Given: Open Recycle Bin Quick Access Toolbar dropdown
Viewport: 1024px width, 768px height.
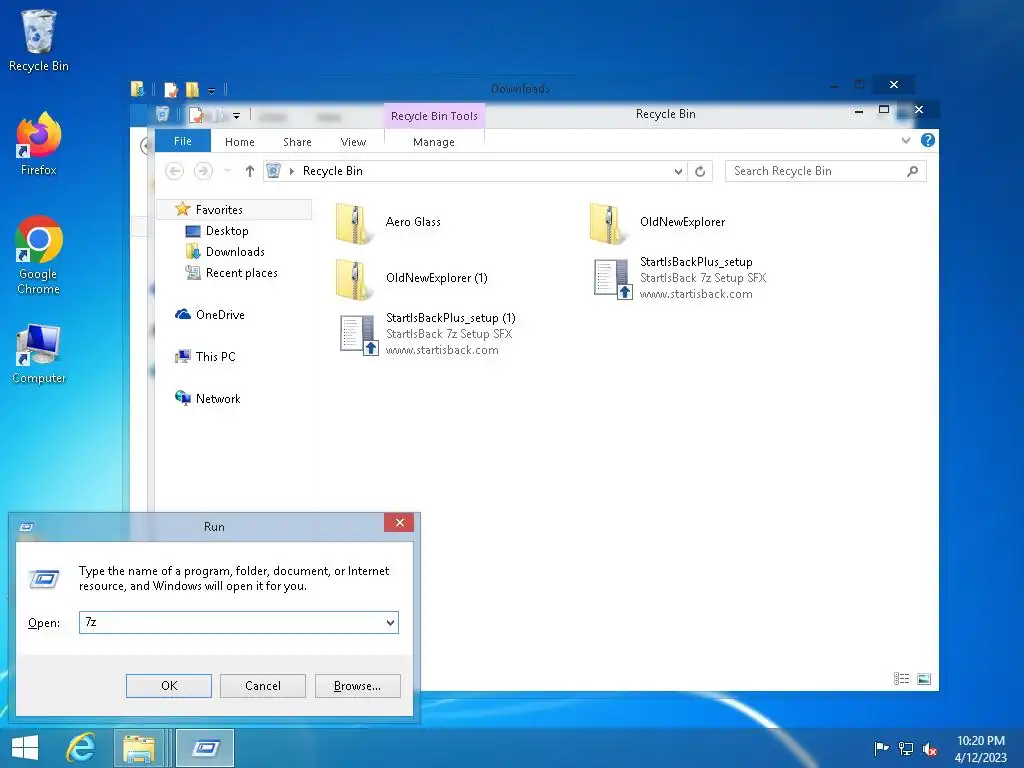Looking at the screenshot, I should [x=236, y=116].
